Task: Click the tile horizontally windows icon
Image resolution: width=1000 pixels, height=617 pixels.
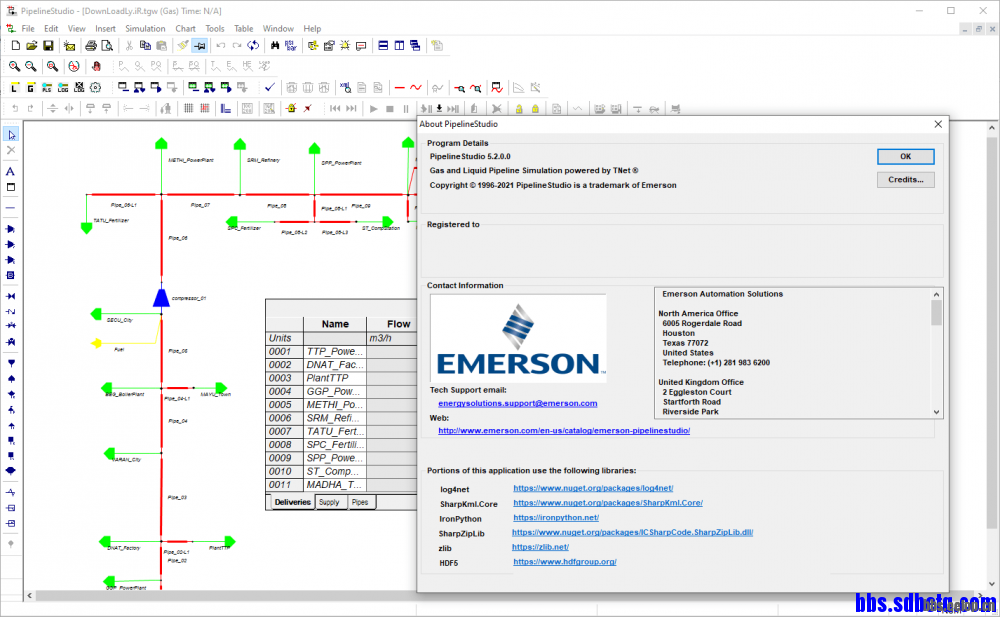Action: (383, 46)
